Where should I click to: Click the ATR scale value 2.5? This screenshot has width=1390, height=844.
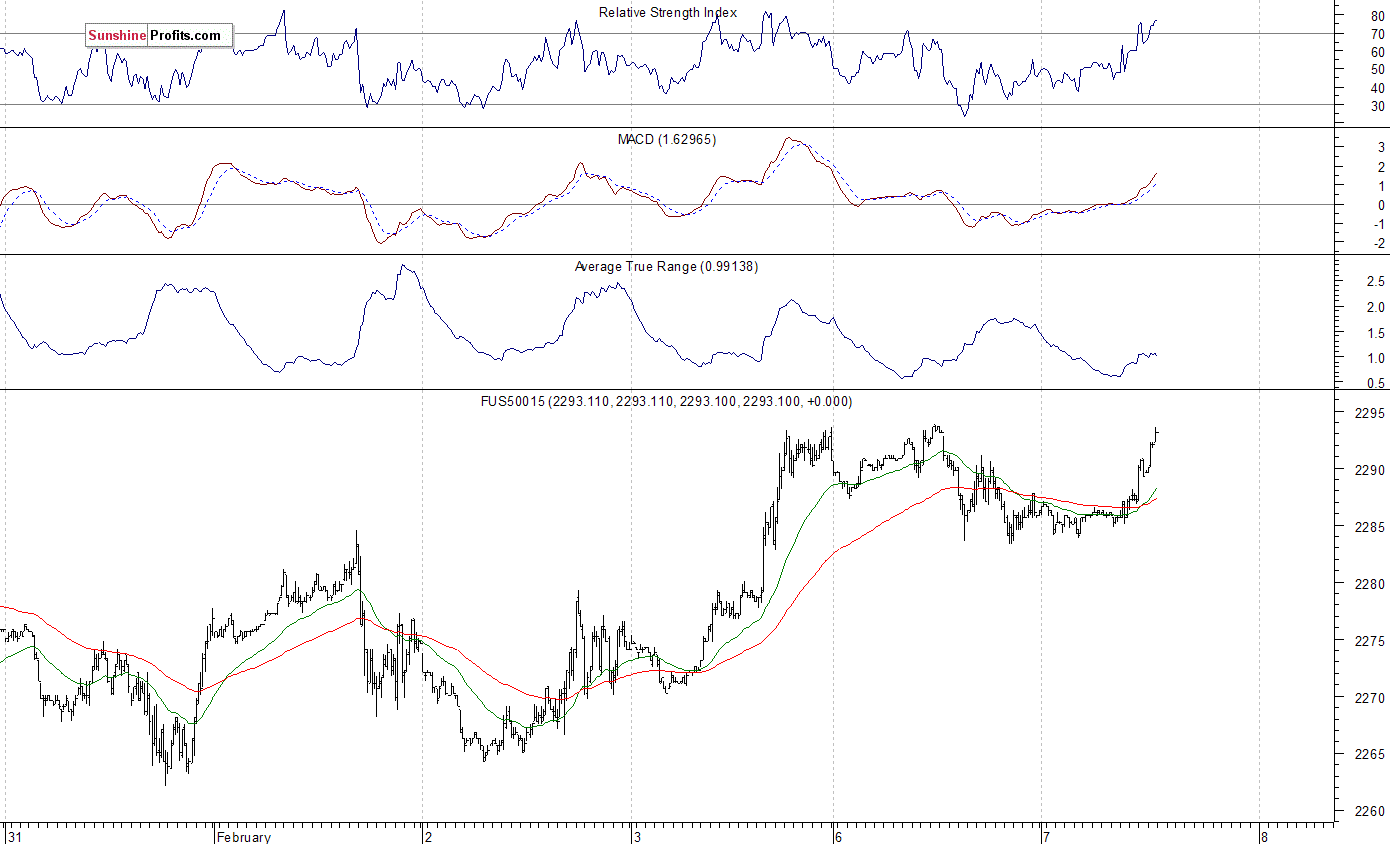1376,283
